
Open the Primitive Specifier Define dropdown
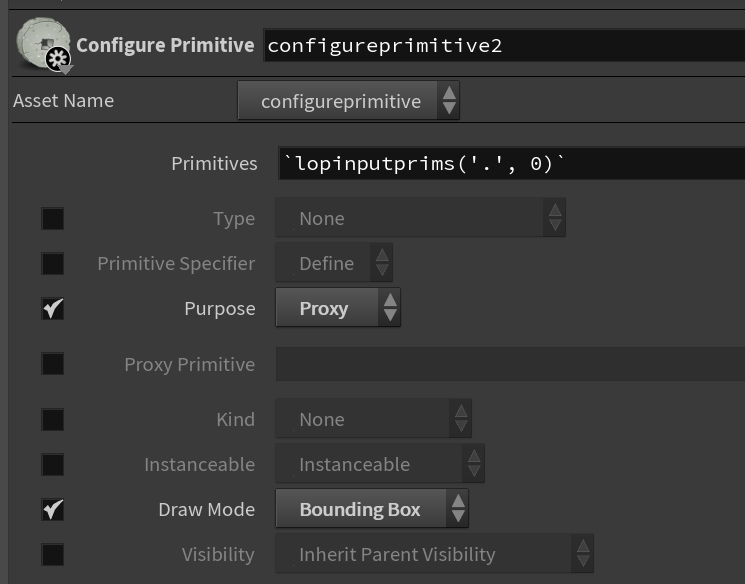click(x=334, y=263)
